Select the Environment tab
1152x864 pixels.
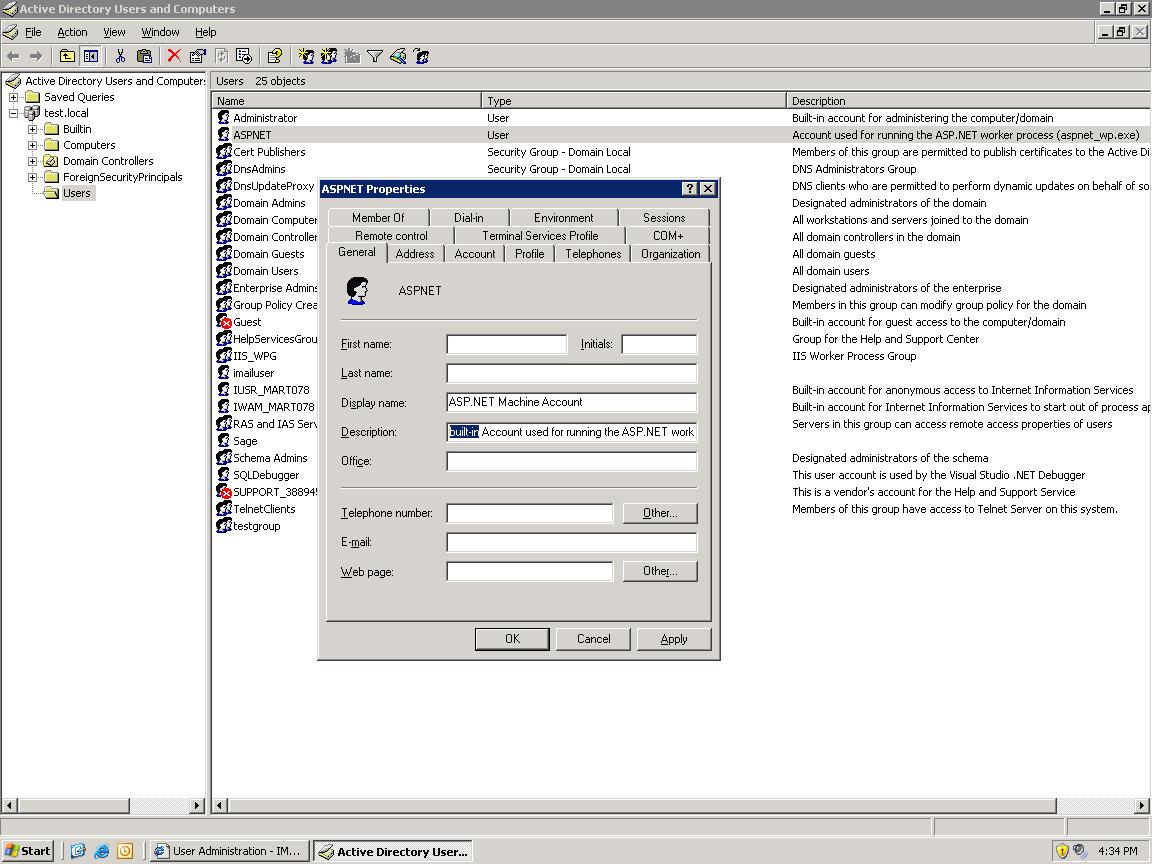[x=564, y=218]
